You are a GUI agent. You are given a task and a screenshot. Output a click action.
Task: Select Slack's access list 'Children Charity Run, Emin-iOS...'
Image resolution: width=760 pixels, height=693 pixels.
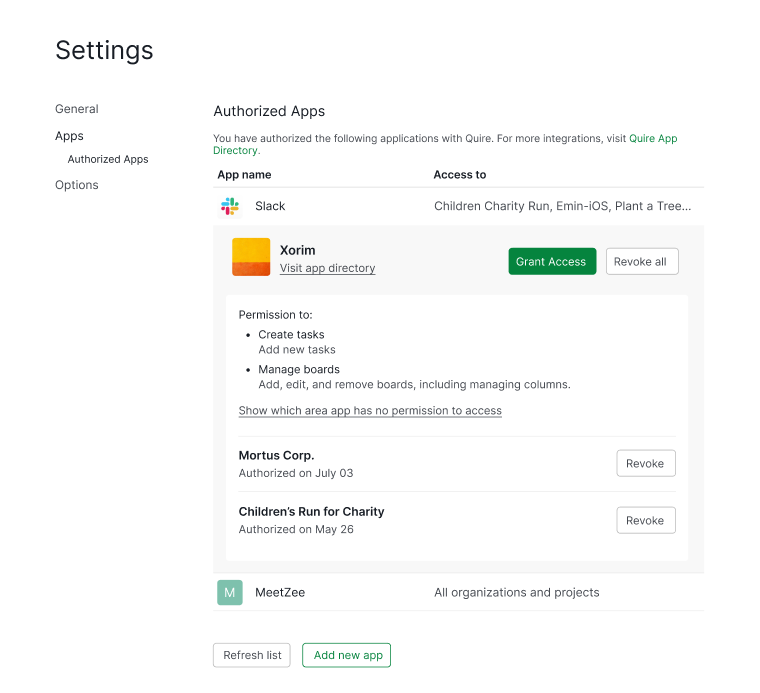point(563,206)
